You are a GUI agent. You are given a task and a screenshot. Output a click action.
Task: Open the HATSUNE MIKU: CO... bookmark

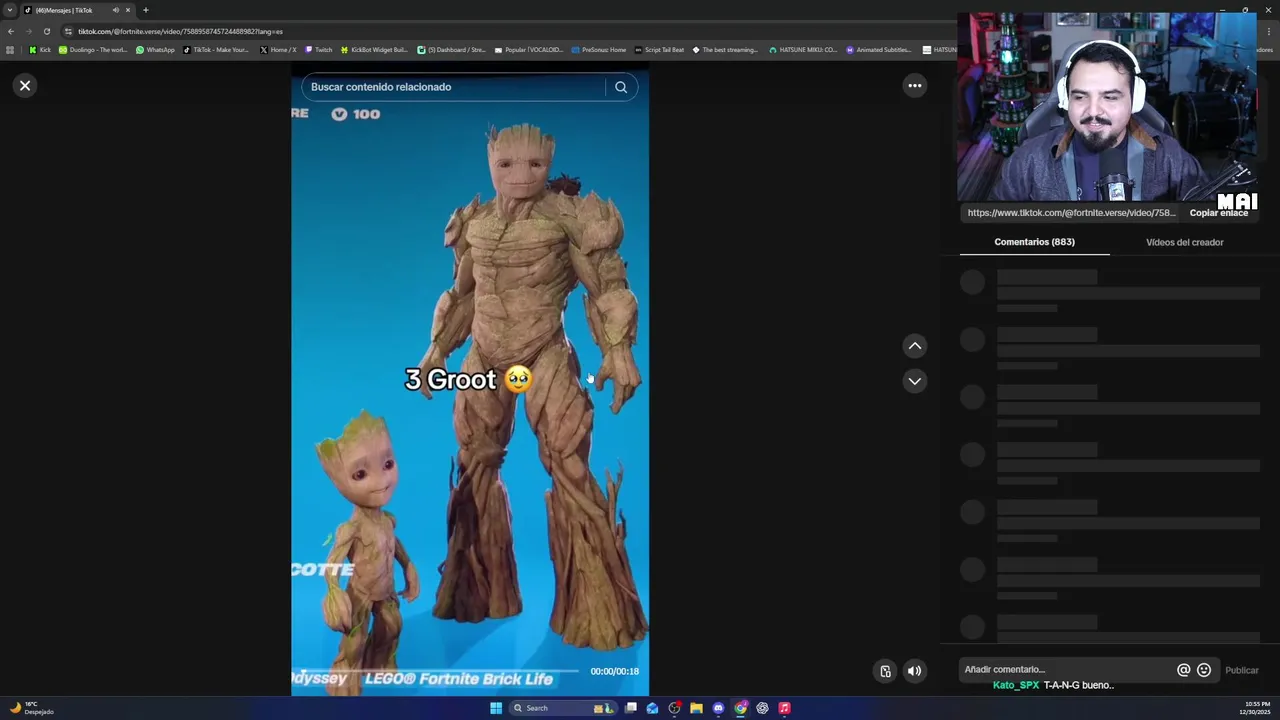pos(803,50)
